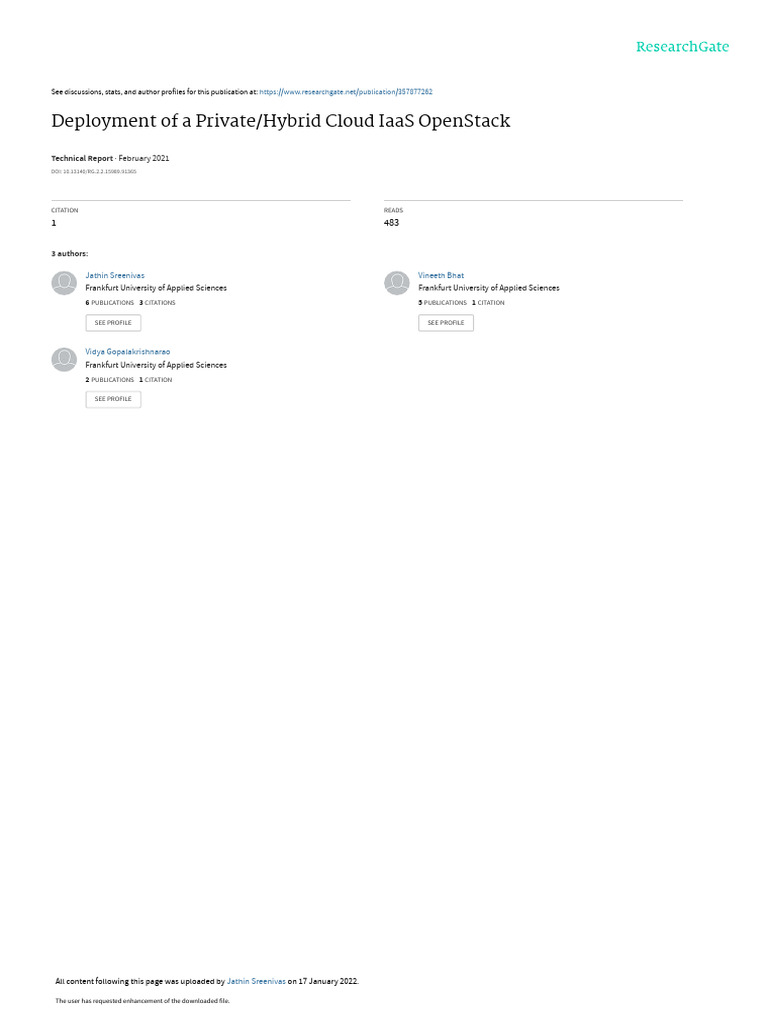Screen dimensions: 768x1024
Task: Click the Reads count 483
Action: click(x=391, y=223)
